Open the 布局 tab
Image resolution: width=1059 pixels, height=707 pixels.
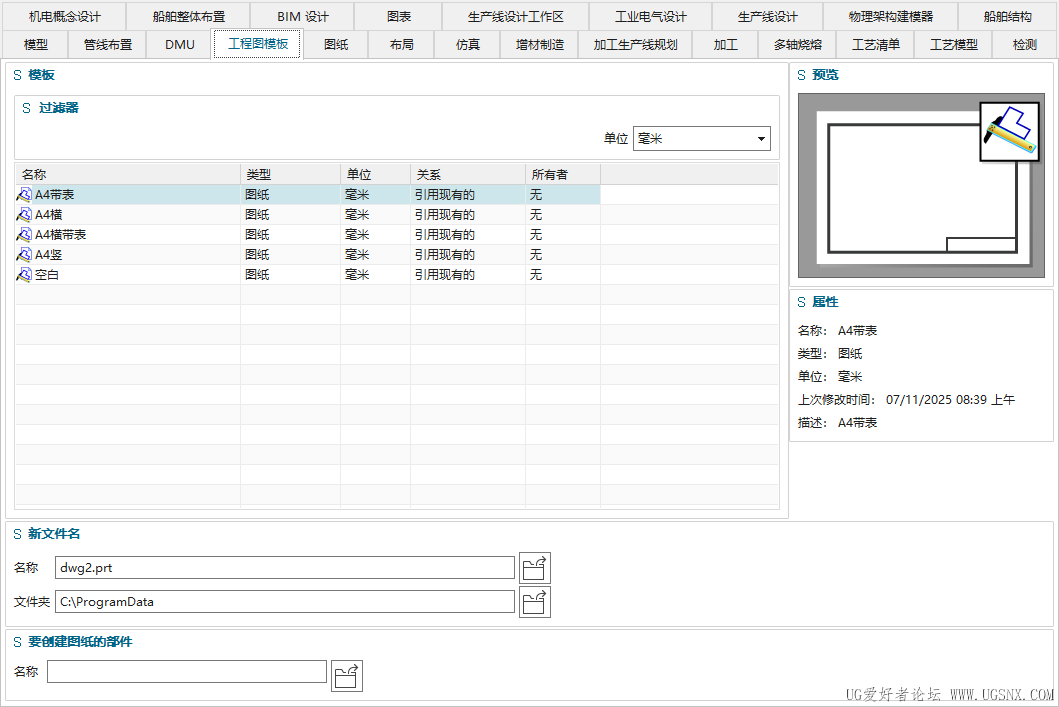(401, 45)
